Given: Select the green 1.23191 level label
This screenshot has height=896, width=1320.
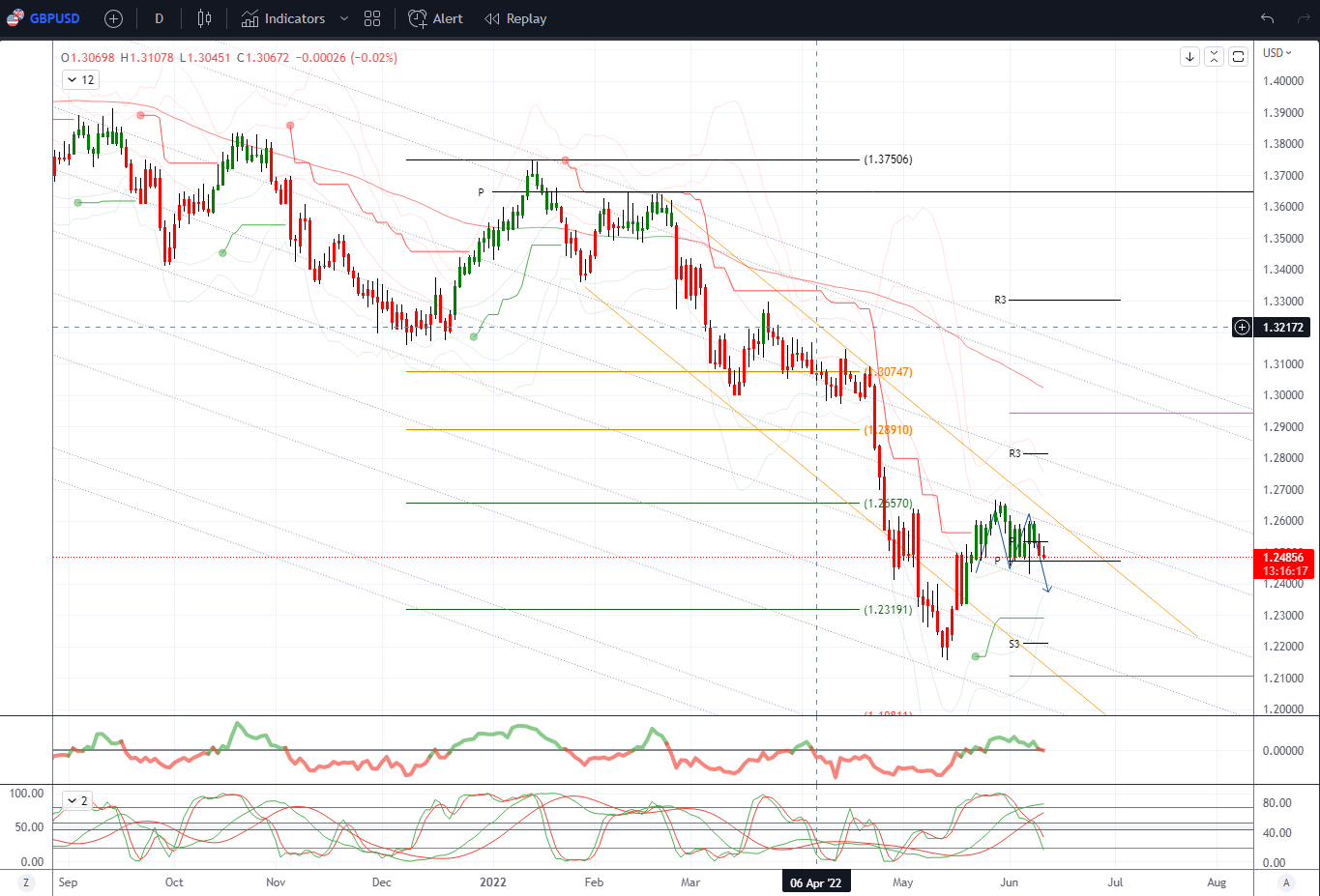Looking at the screenshot, I should [x=888, y=610].
